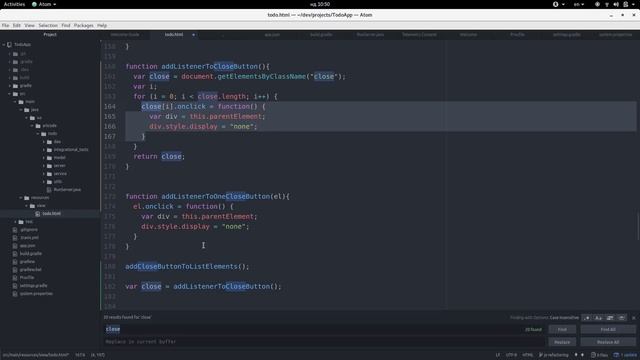Toggle the Use Regex option in find panel

[587, 318]
